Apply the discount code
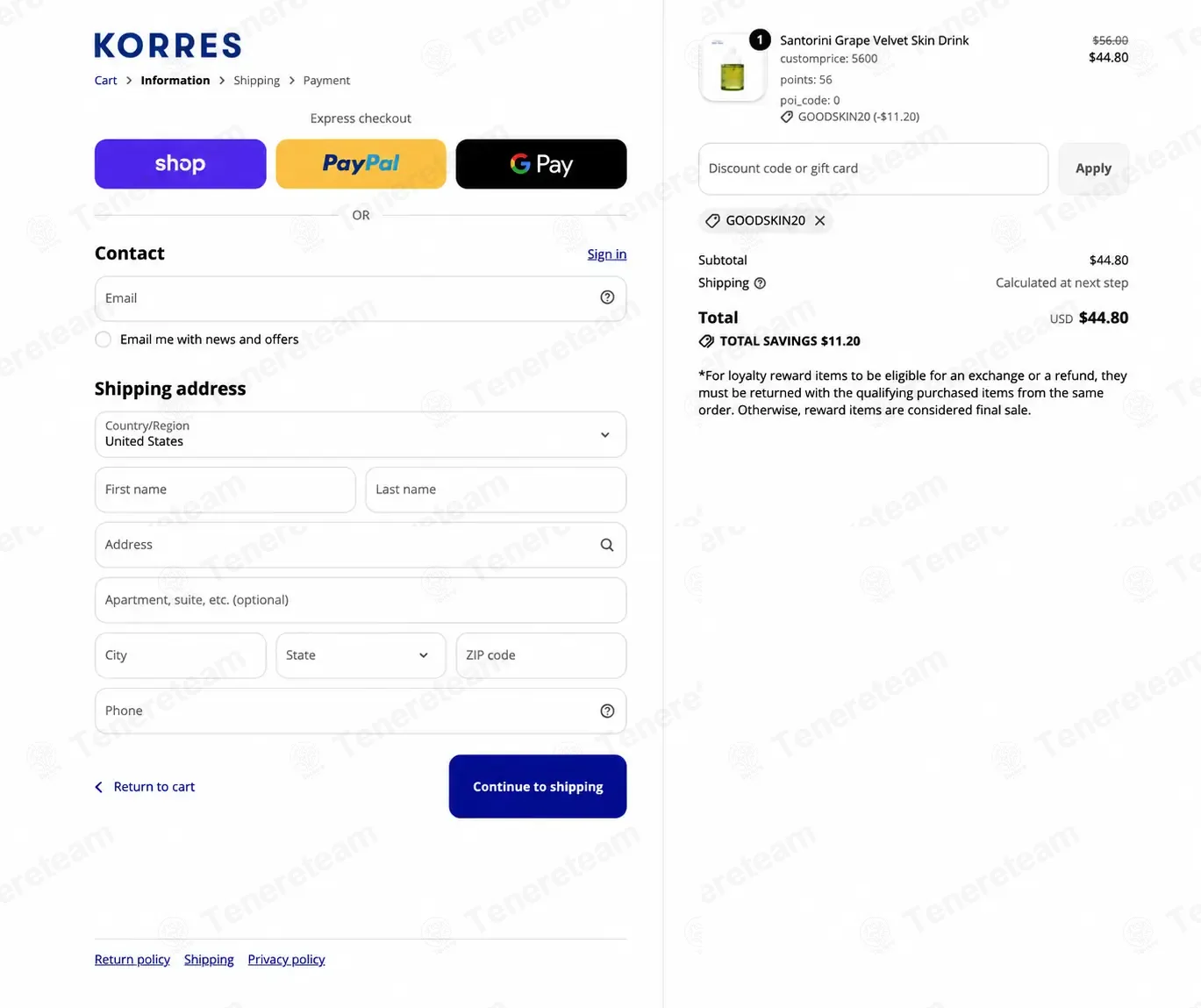The image size is (1201, 1008). coord(1094,168)
